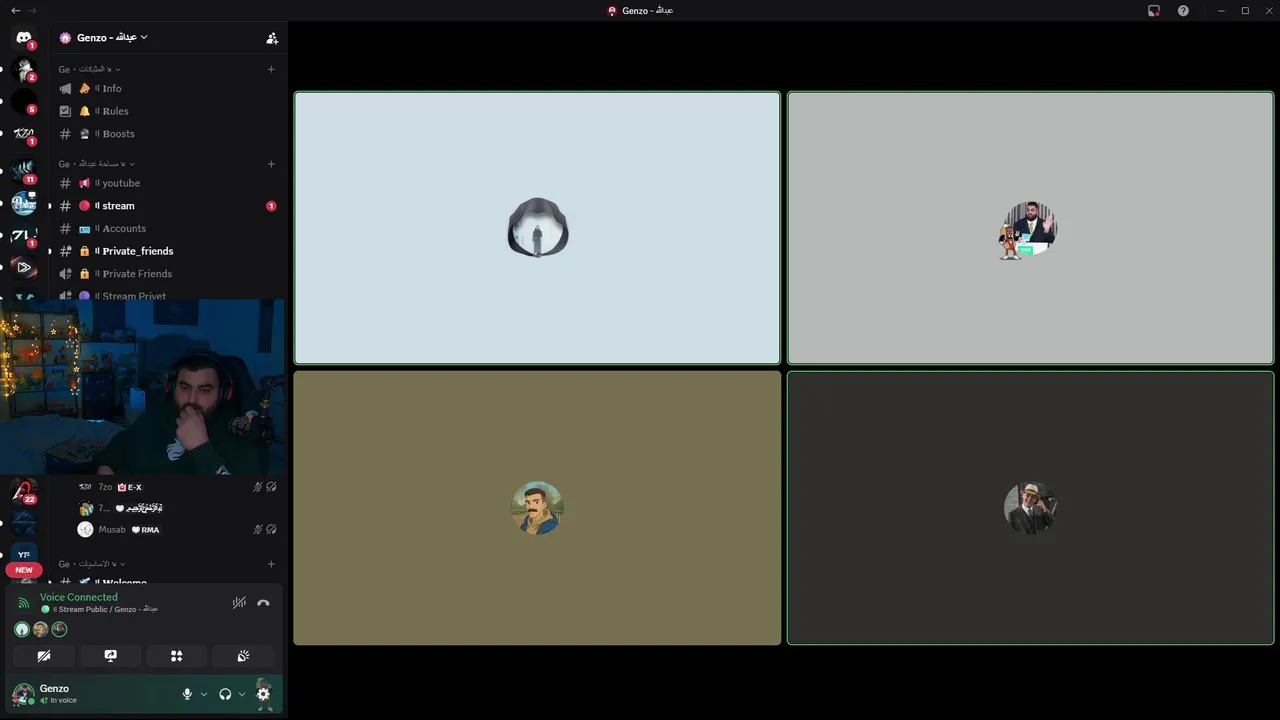Toggle noise suppression in voice panel

click(x=239, y=603)
